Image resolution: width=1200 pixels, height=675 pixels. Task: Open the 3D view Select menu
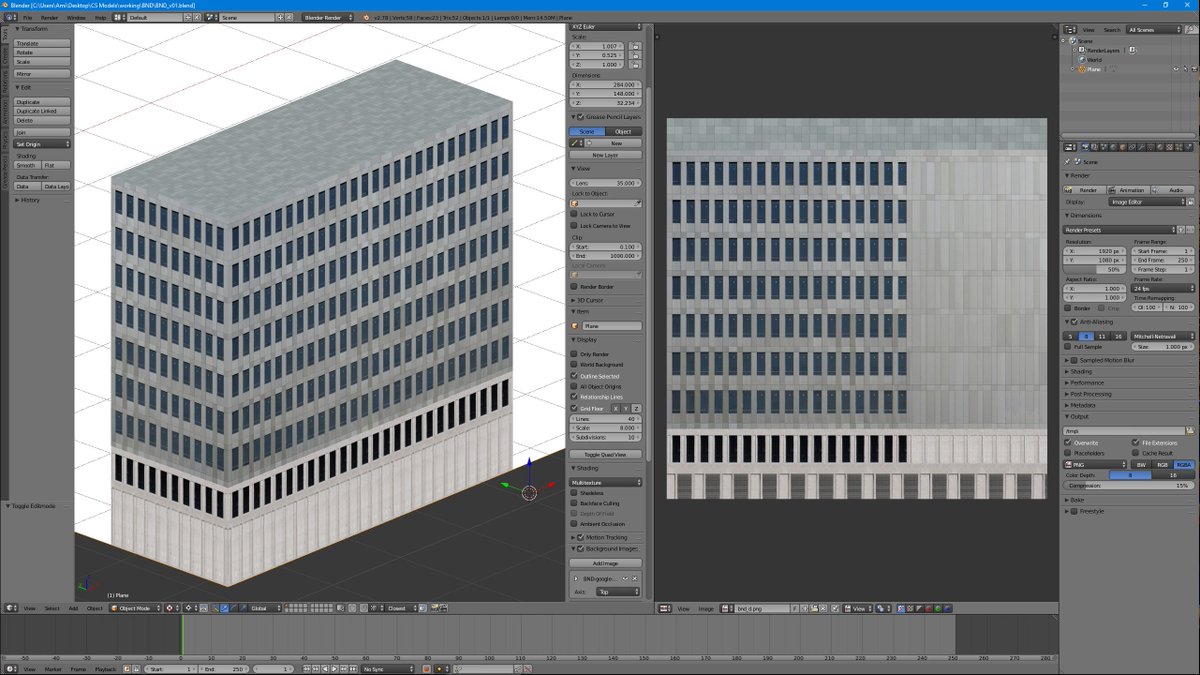(51, 608)
